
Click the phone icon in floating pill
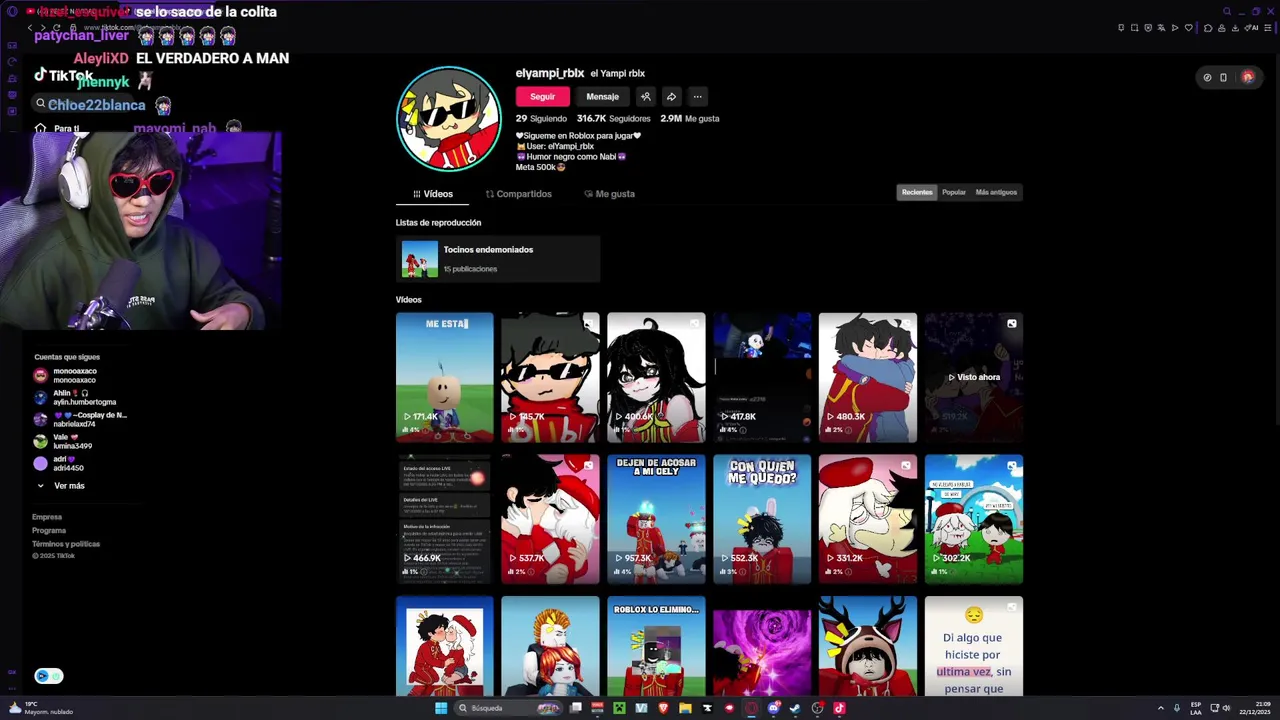point(1223,77)
